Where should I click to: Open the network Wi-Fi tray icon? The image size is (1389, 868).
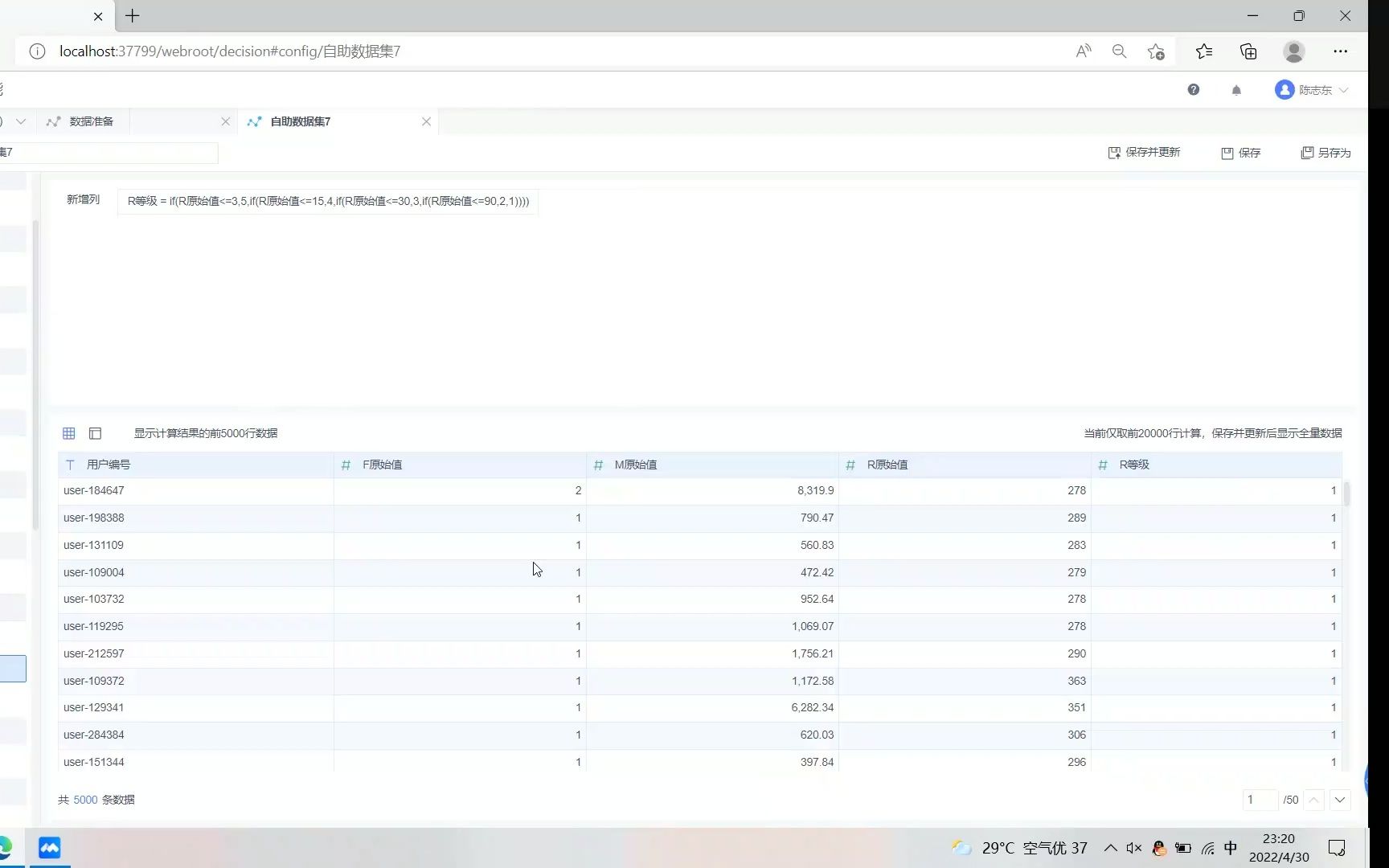tap(1208, 848)
